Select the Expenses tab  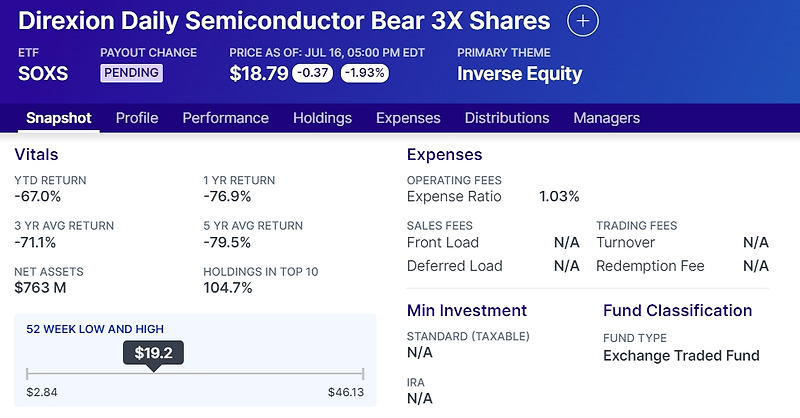pos(408,118)
